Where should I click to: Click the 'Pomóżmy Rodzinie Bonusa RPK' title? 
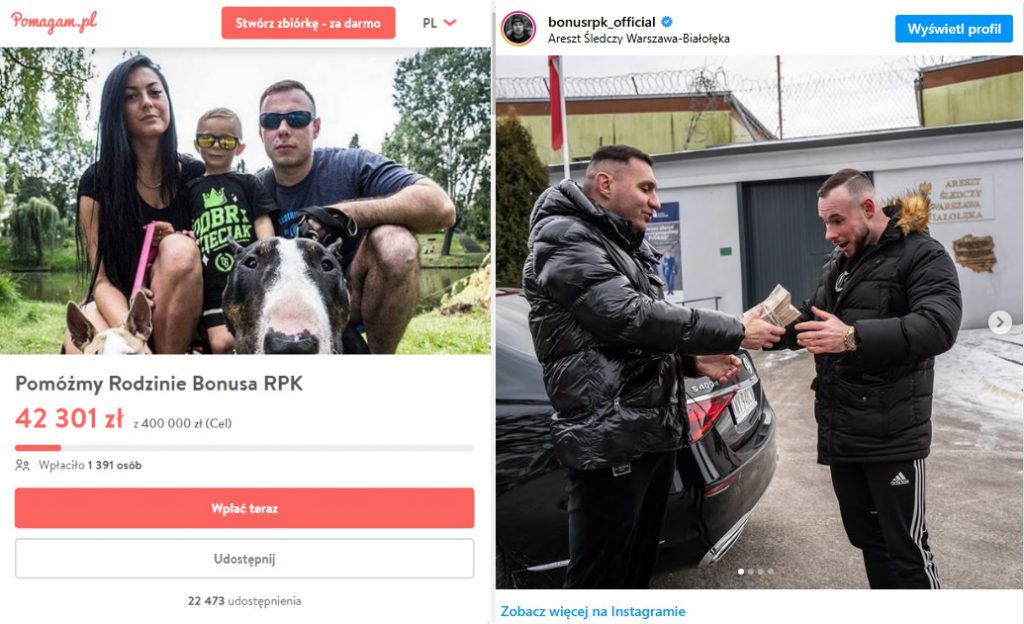[x=159, y=383]
